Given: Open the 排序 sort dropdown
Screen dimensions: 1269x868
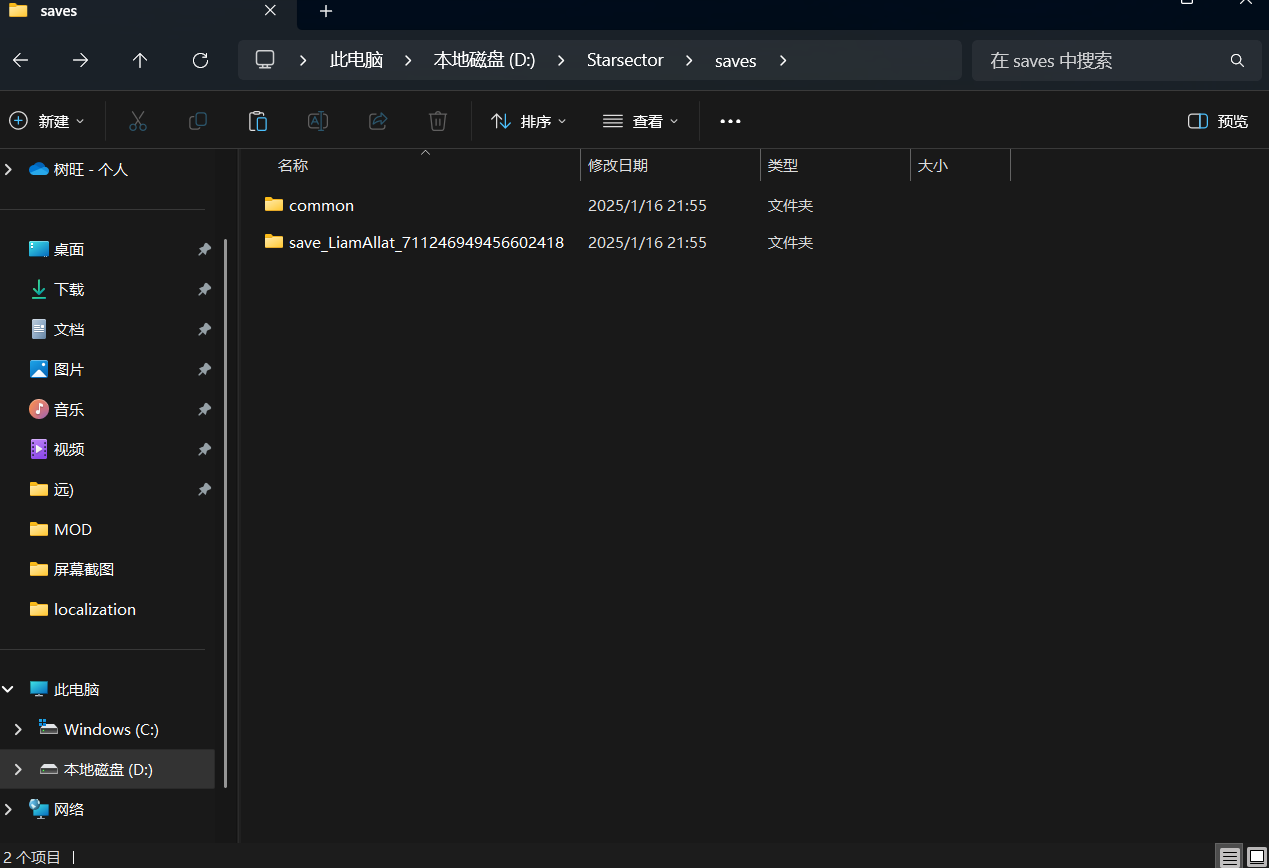Looking at the screenshot, I should pyautogui.click(x=529, y=121).
